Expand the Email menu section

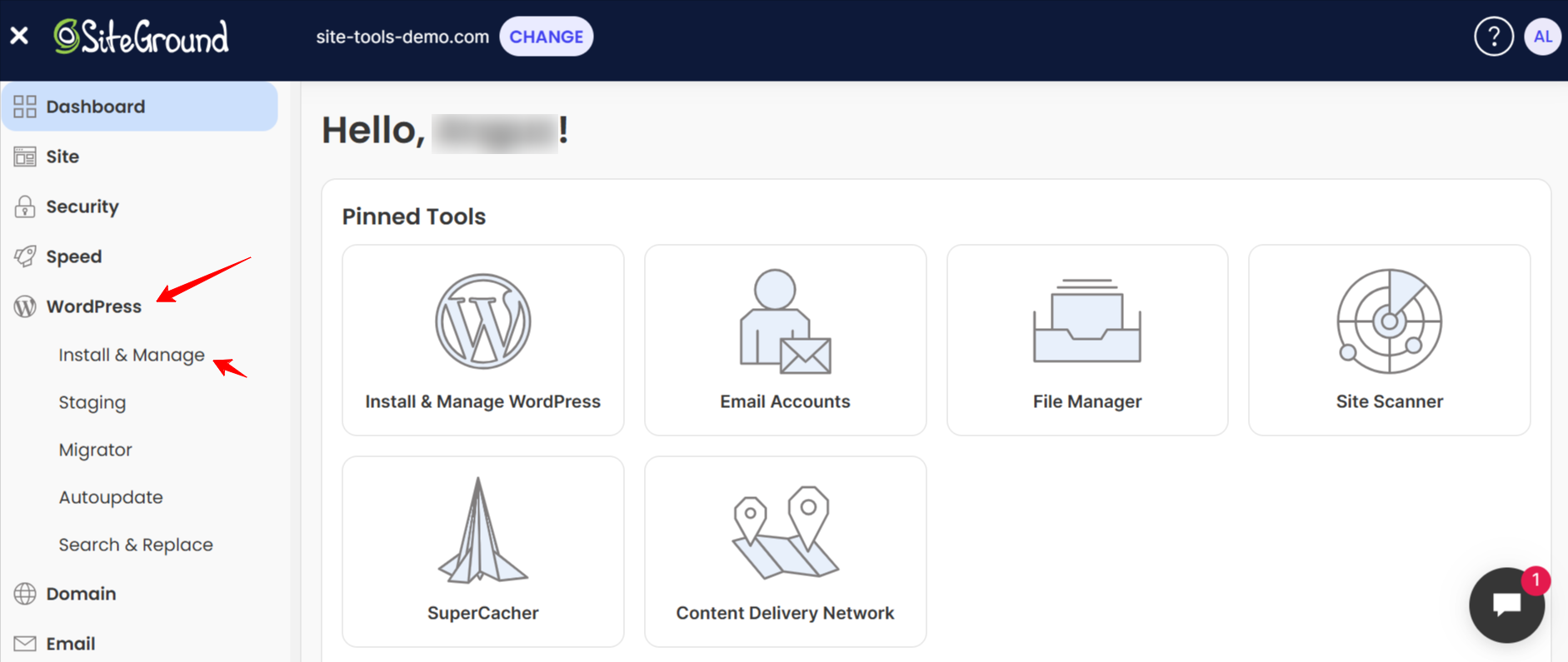[x=71, y=644]
